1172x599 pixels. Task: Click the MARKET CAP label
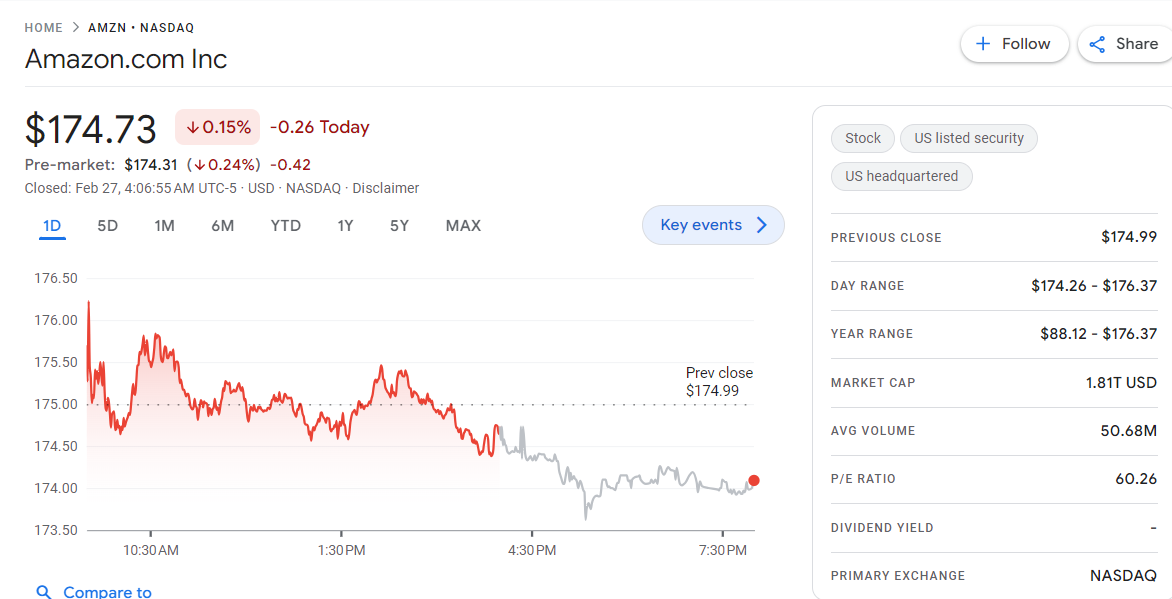click(x=872, y=383)
